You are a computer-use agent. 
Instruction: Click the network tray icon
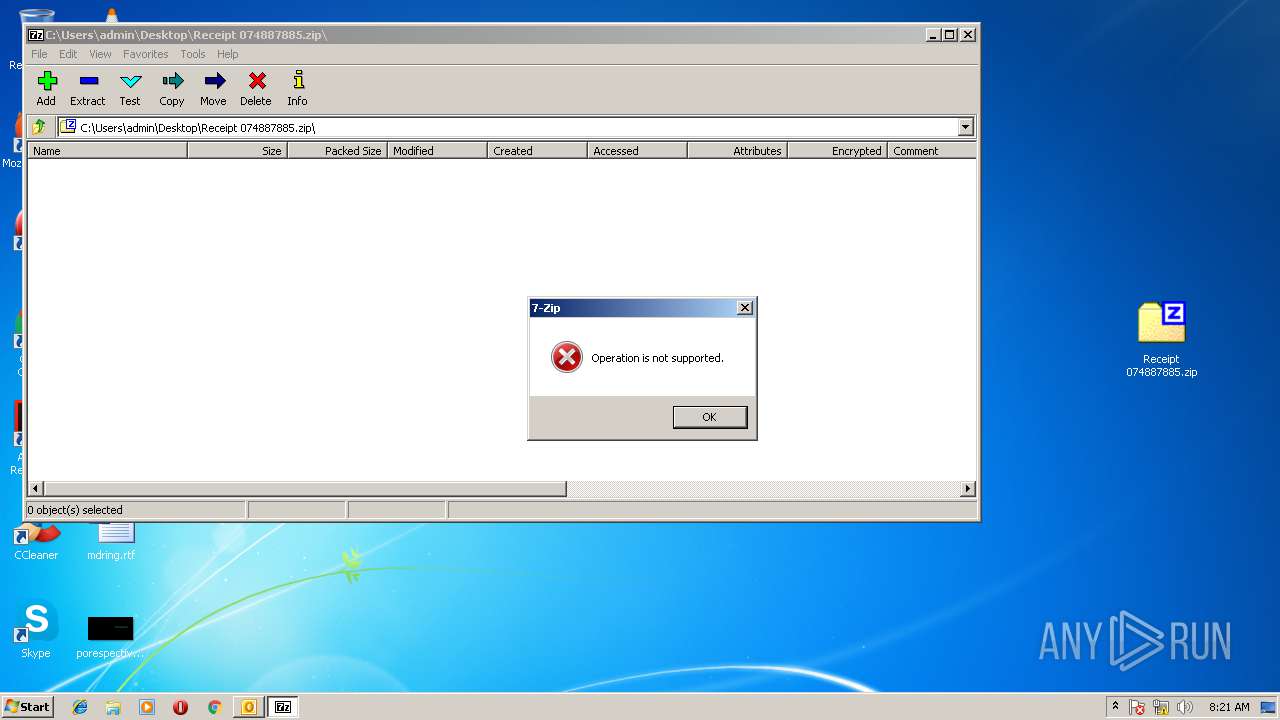tap(1161, 707)
